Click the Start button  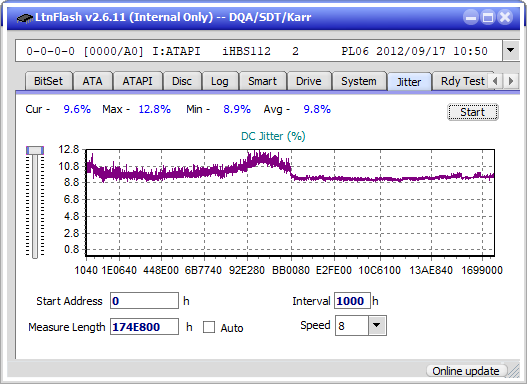coord(473,112)
